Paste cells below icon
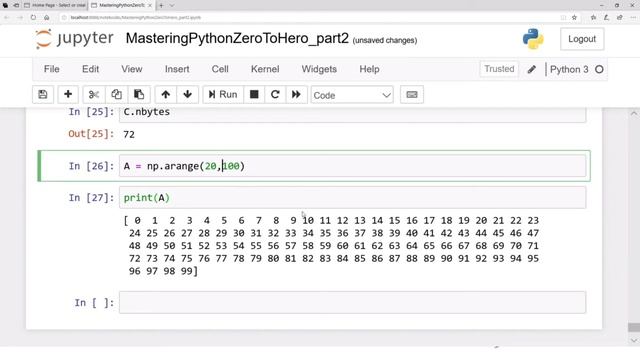Screen dimensions: 640x360 (x=139, y=95)
